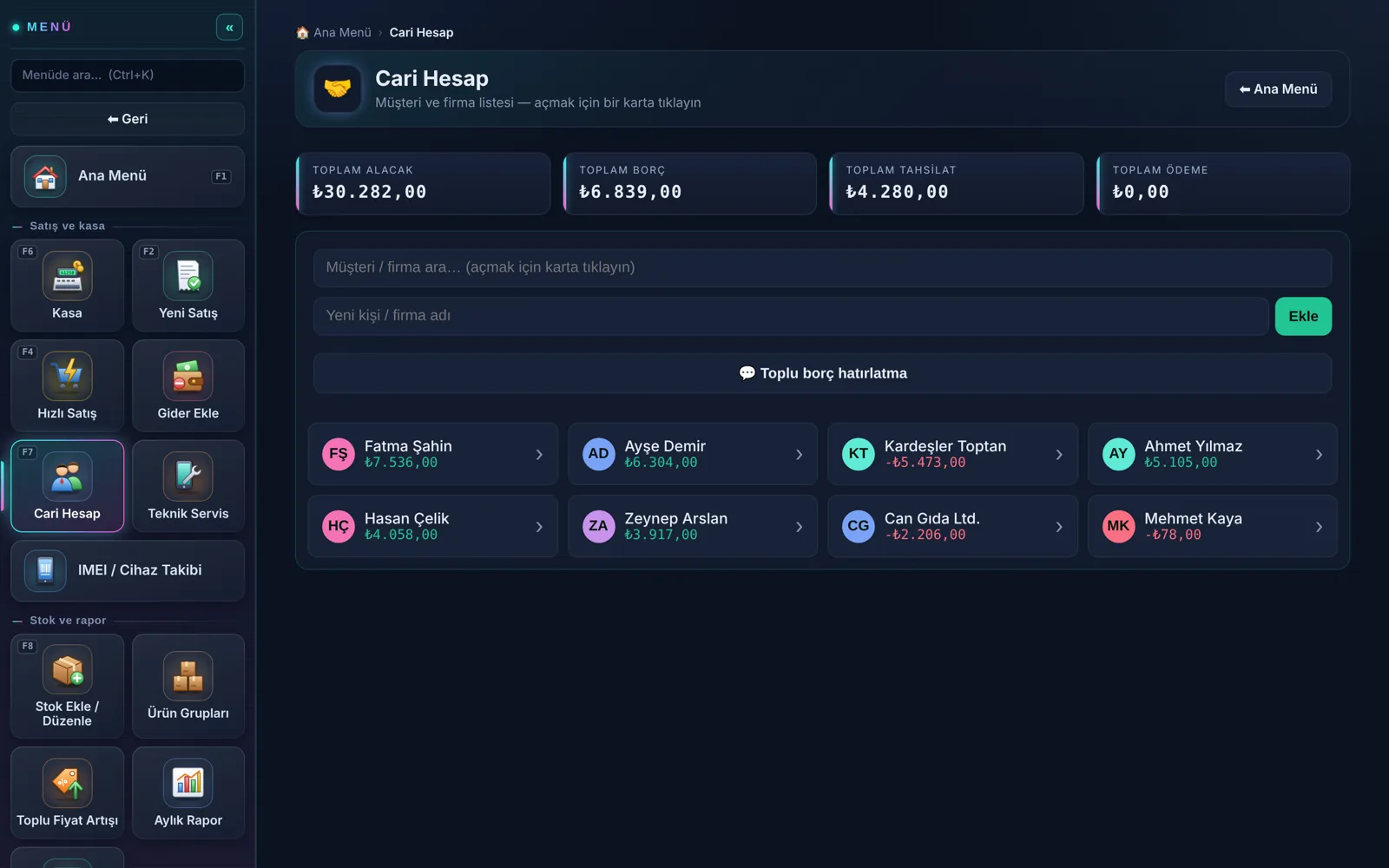Focus the Menüde ara search field
This screenshot has width=1389, height=868.
pyautogui.click(x=128, y=76)
